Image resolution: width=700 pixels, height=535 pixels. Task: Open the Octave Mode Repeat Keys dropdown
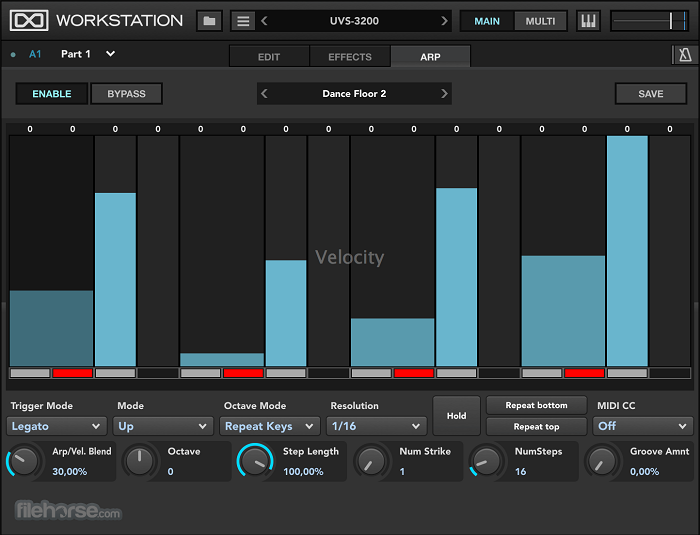(x=270, y=426)
